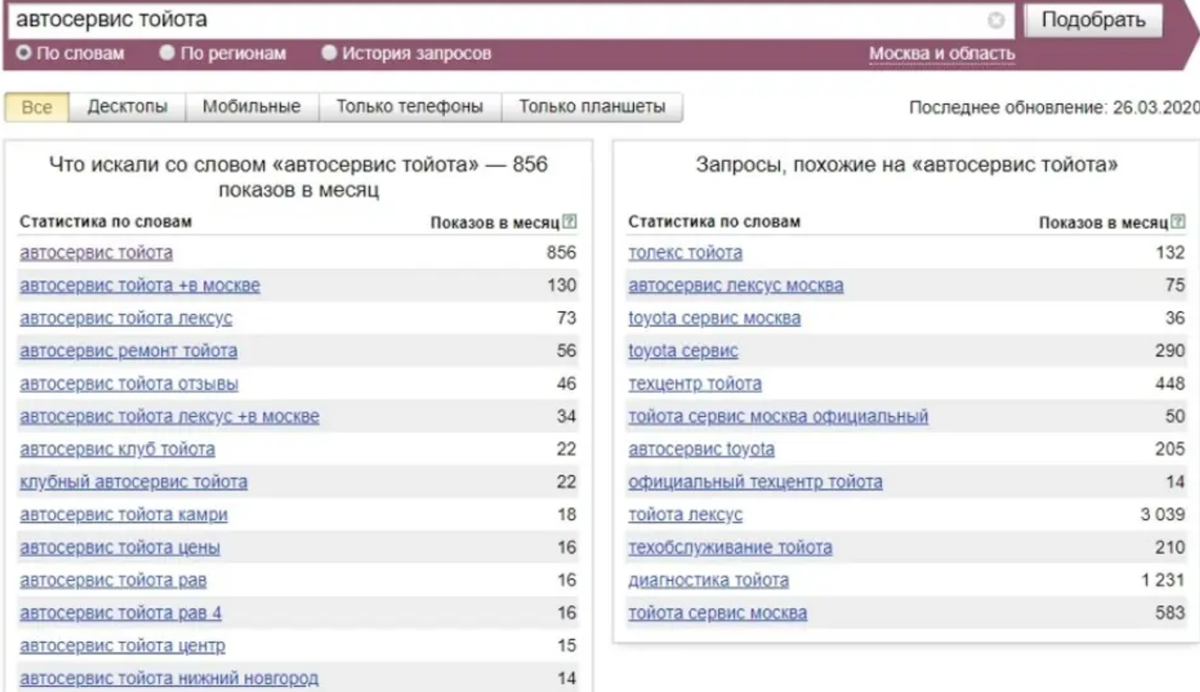Select the 'История запросов' radio option

tap(406, 53)
